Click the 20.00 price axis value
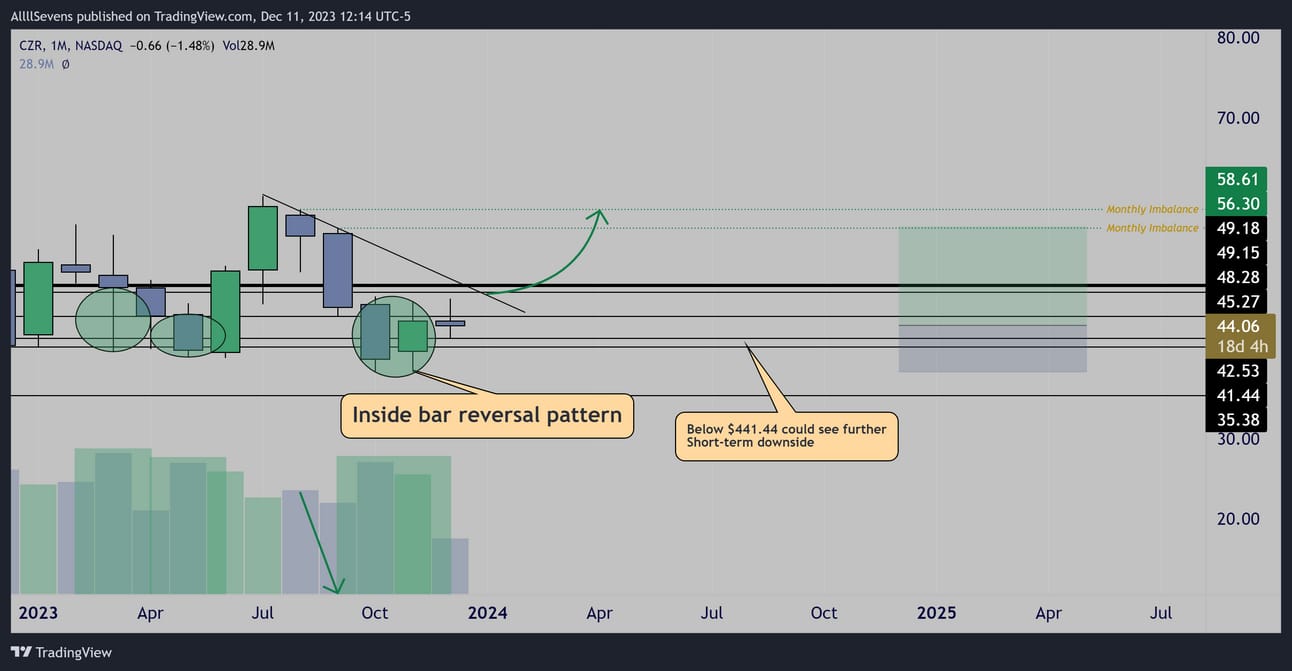Viewport: 1292px width, 671px height. point(1237,519)
